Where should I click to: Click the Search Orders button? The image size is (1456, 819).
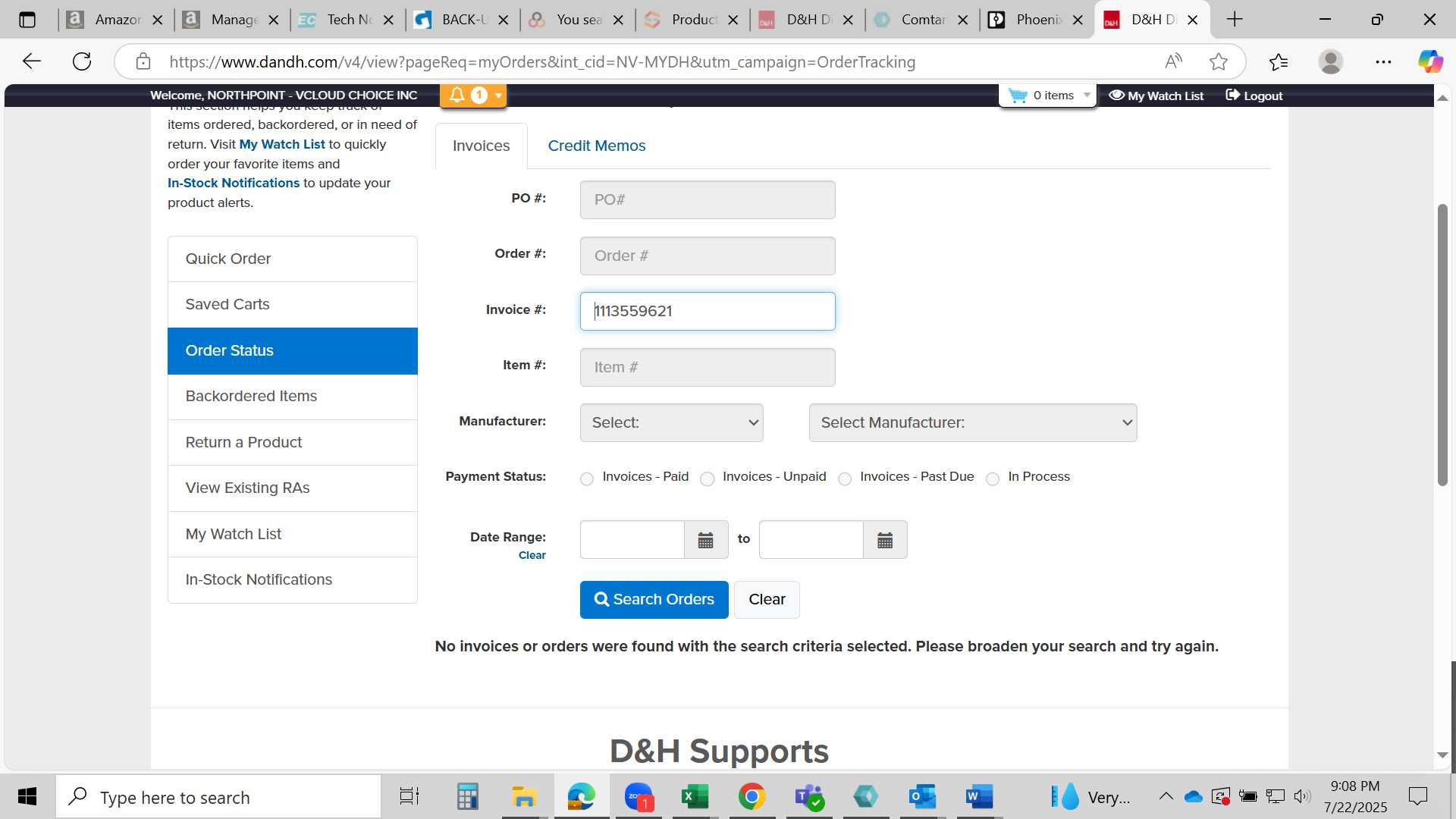click(x=654, y=599)
